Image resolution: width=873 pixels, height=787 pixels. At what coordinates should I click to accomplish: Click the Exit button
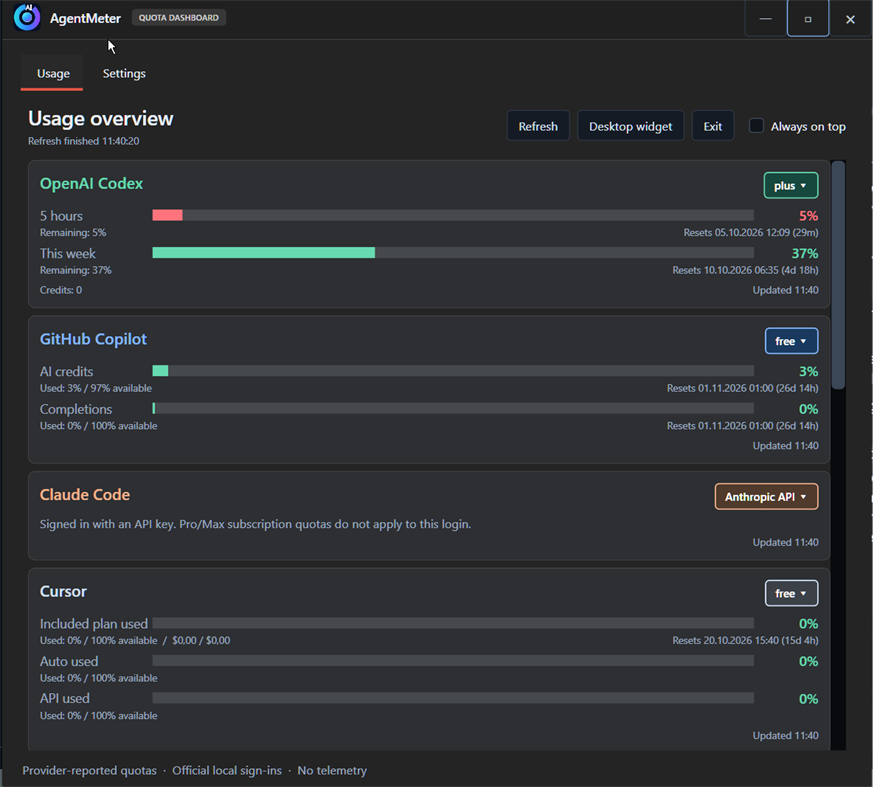[713, 126]
